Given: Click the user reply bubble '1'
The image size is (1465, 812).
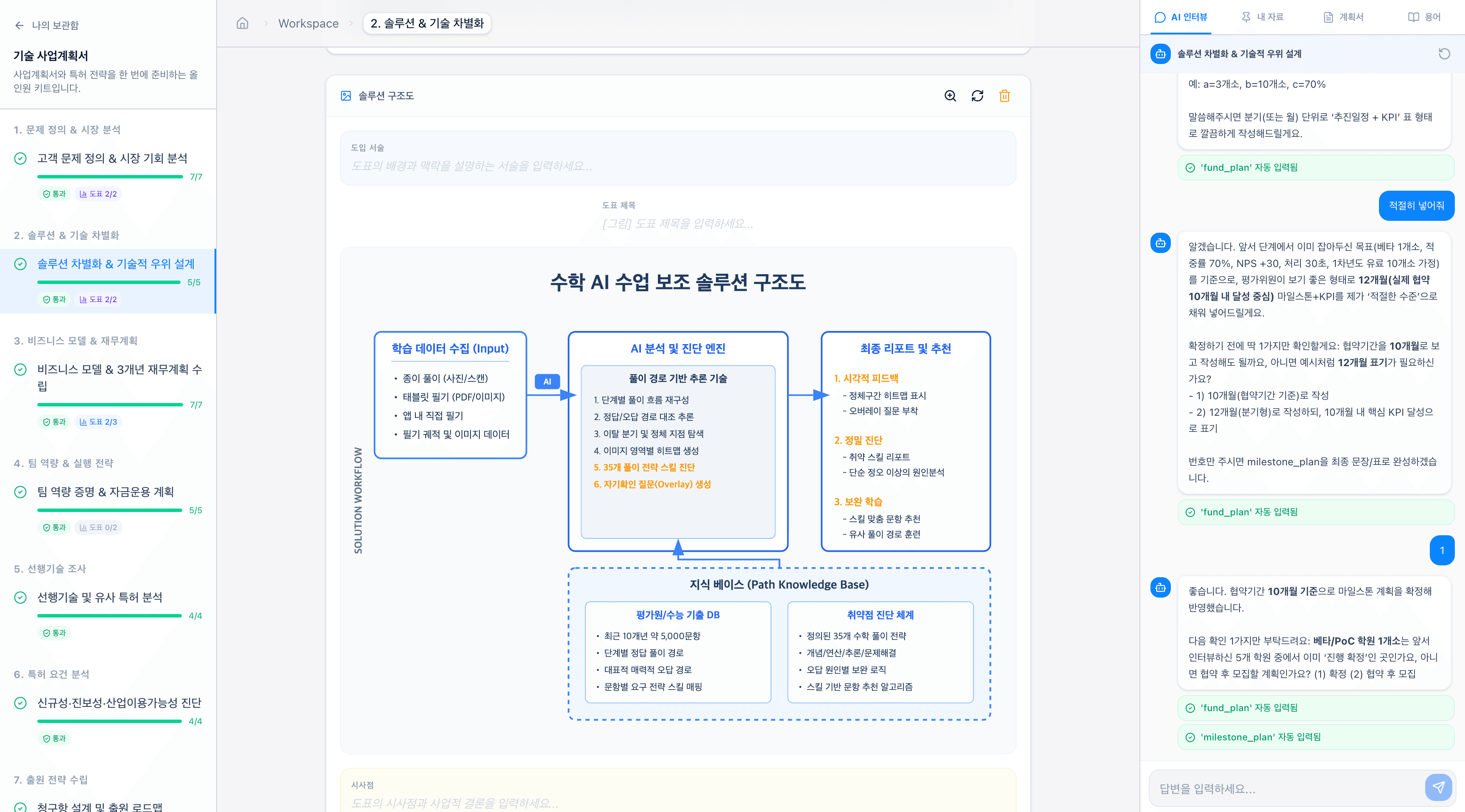Looking at the screenshot, I should 1442,550.
